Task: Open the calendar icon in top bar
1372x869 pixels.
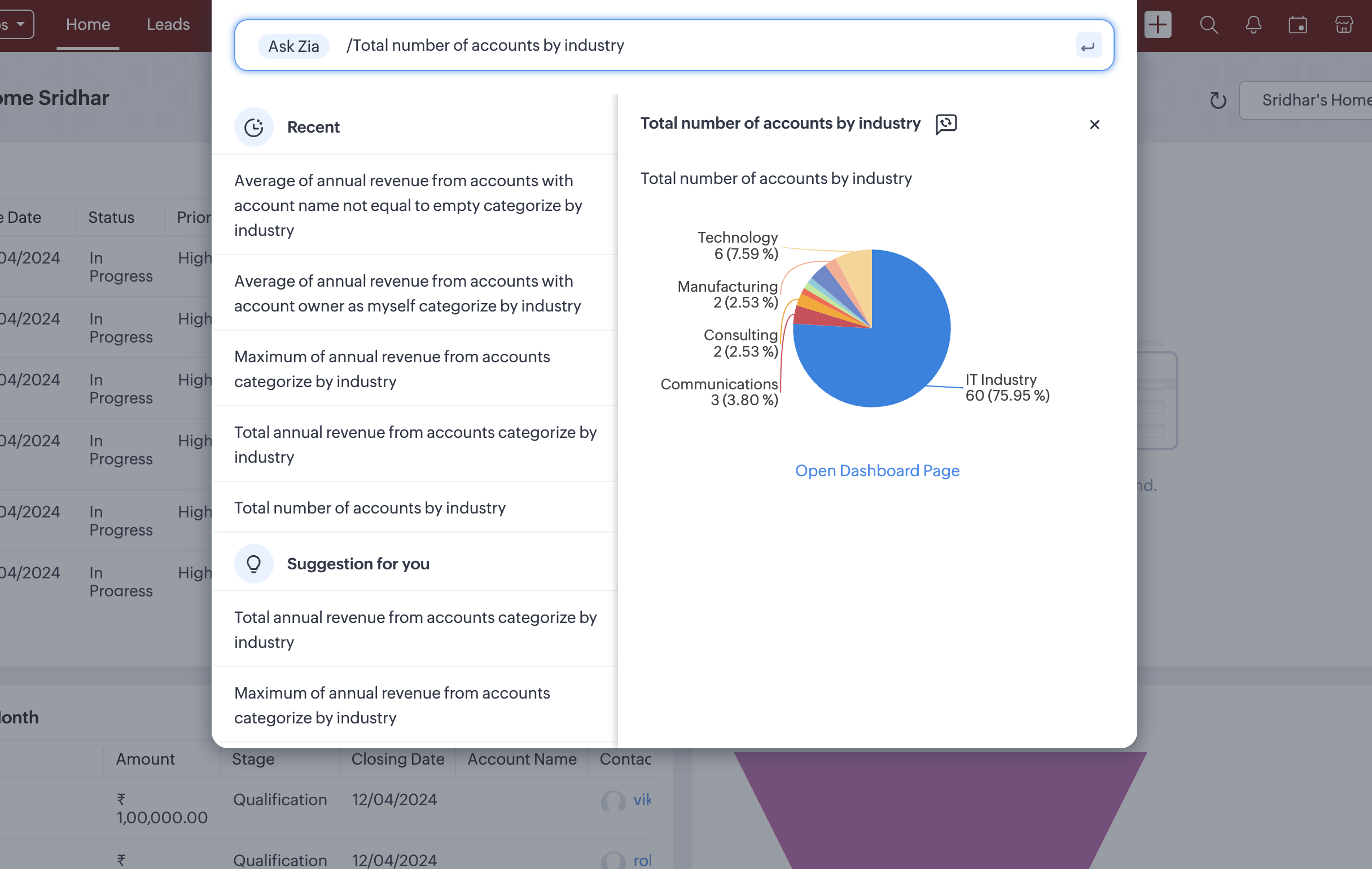Action: [x=1298, y=24]
